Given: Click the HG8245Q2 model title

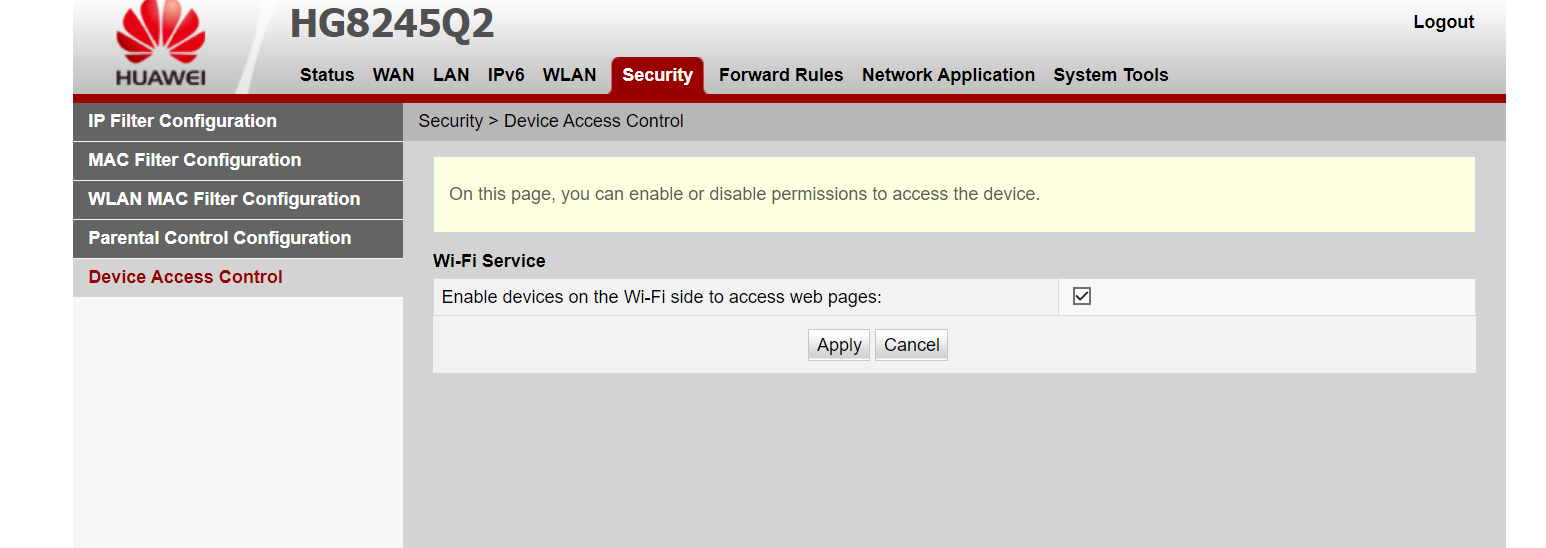Looking at the screenshot, I should coord(392,24).
